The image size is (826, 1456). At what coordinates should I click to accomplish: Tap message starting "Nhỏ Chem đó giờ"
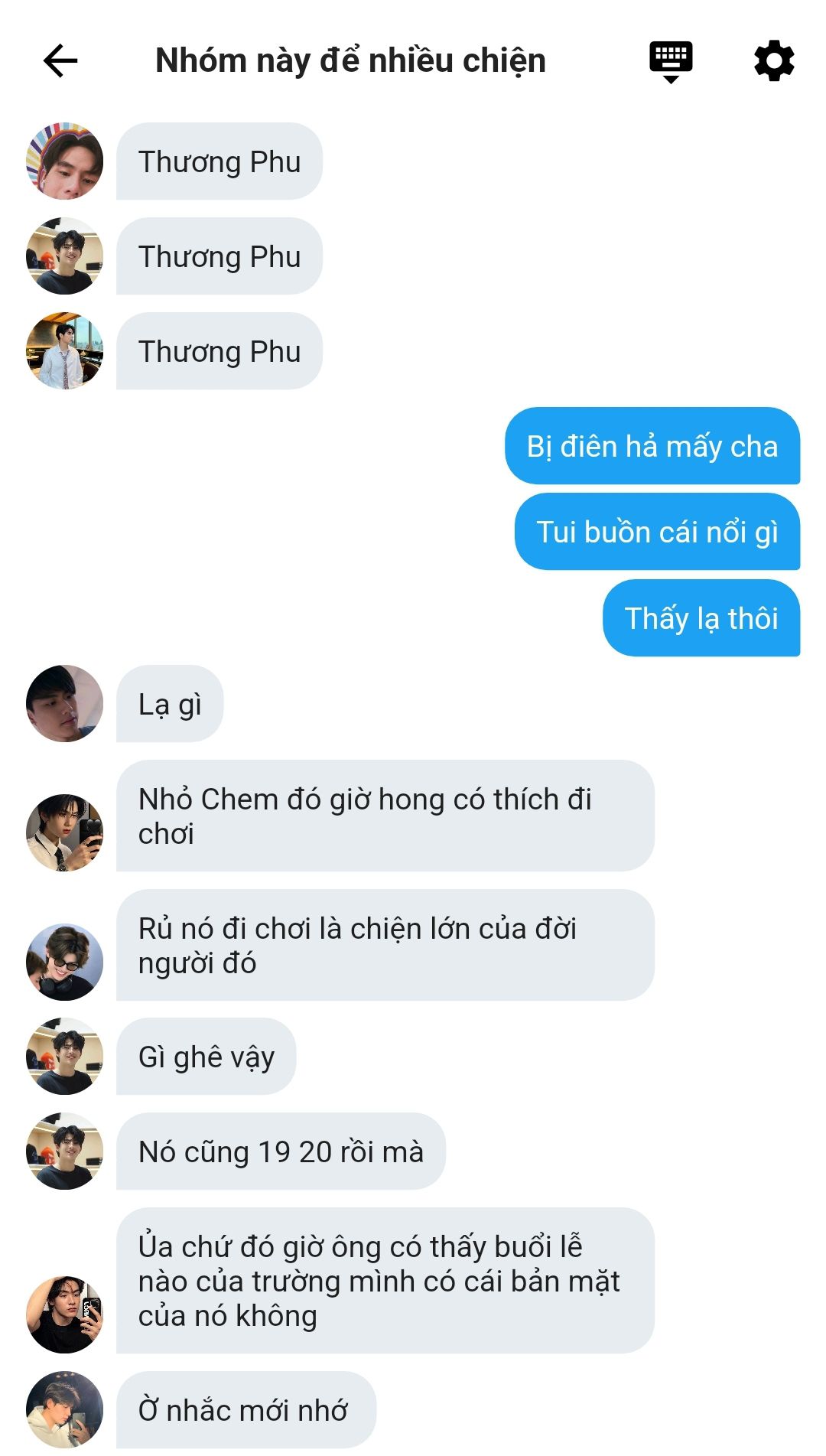point(385,816)
